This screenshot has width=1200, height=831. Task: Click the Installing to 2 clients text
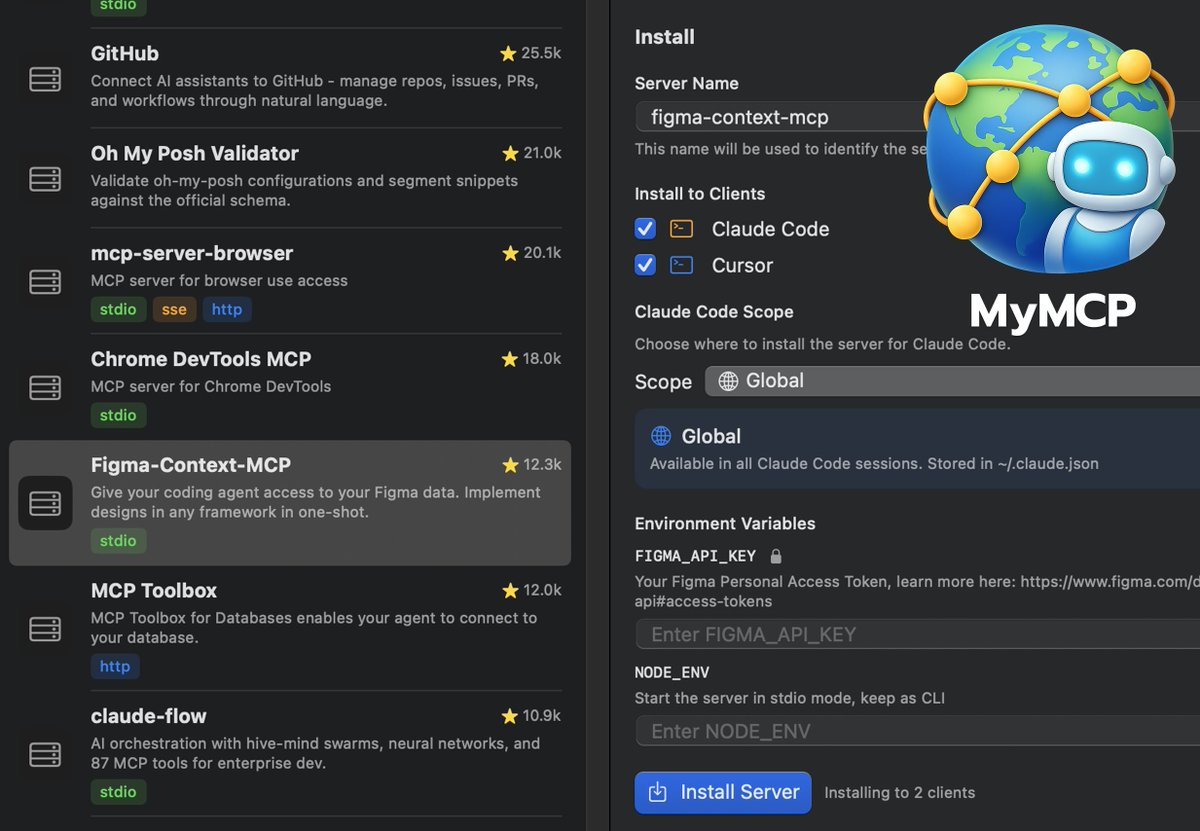pyautogui.click(x=899, y=792)
